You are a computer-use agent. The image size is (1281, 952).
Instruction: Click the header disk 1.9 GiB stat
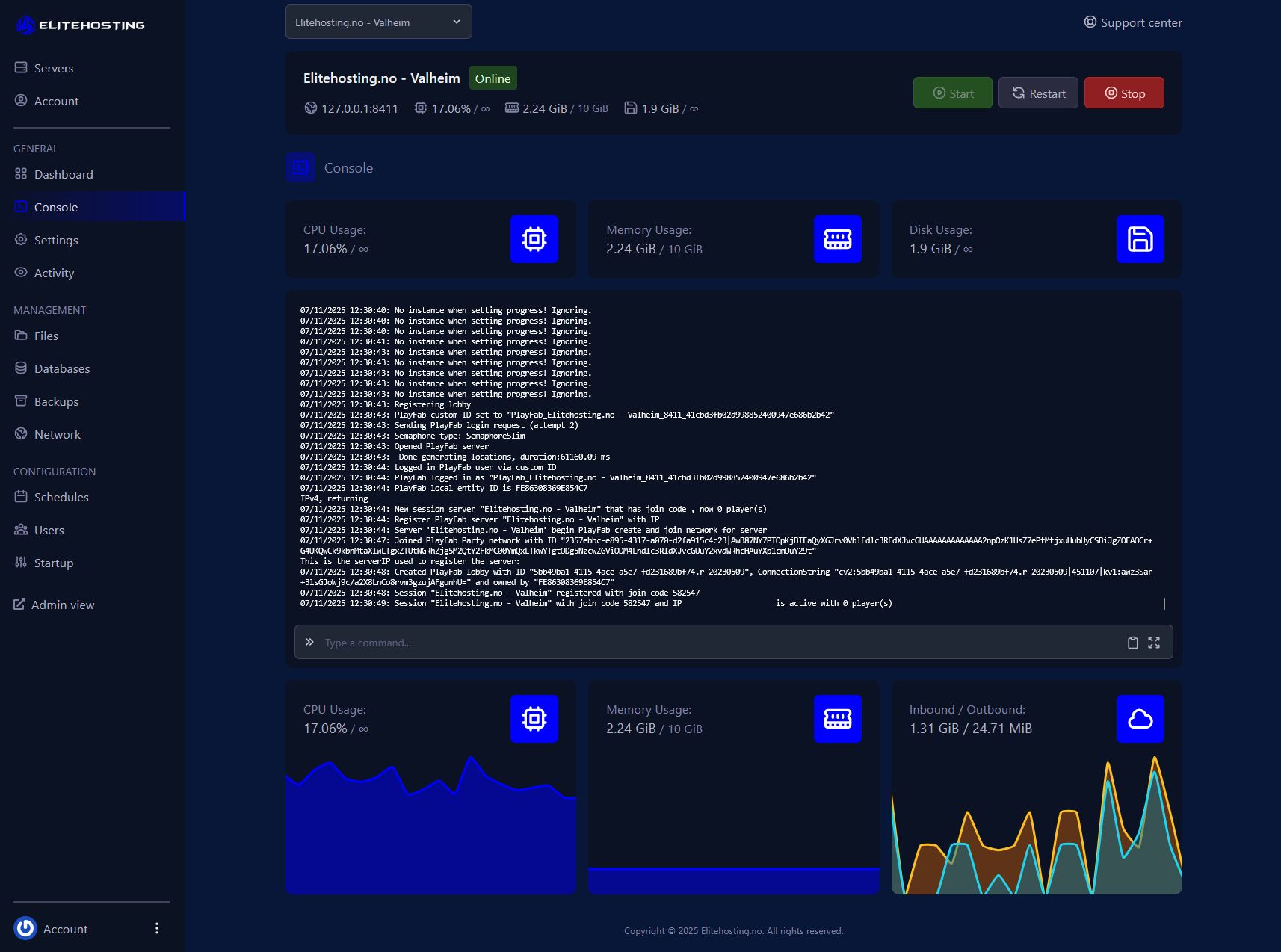click(661, 108)
